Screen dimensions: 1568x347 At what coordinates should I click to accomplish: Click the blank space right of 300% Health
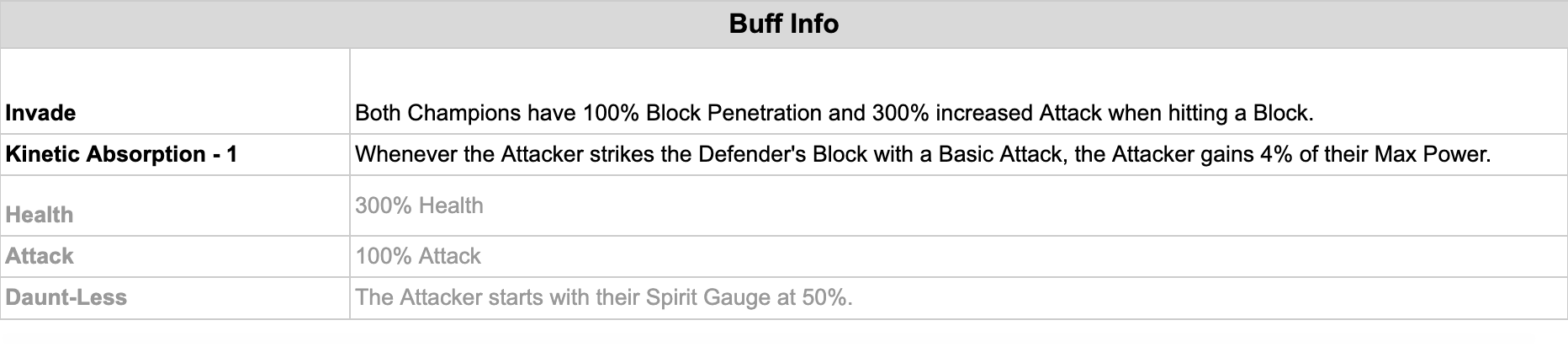tap(1025, 206)
